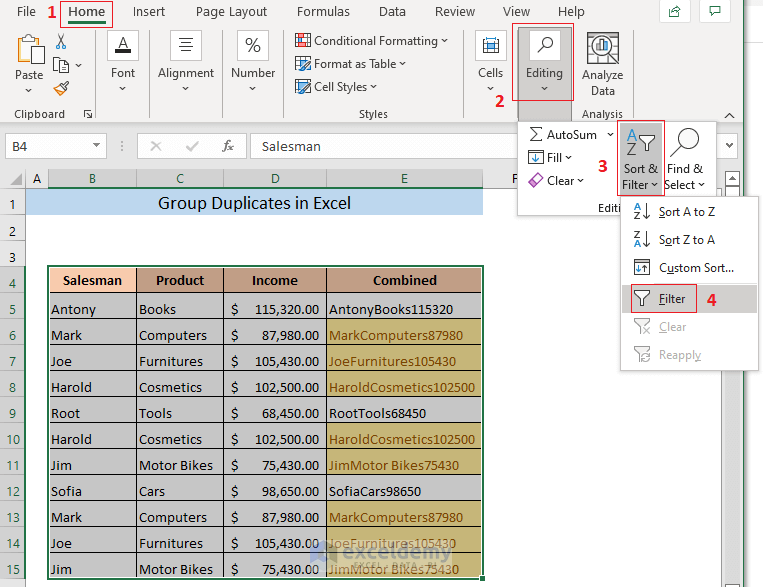This screenshot has height=587, width=763.
Task: Open the Comments speech bubble icon
Action: click(x=714, y=12)
